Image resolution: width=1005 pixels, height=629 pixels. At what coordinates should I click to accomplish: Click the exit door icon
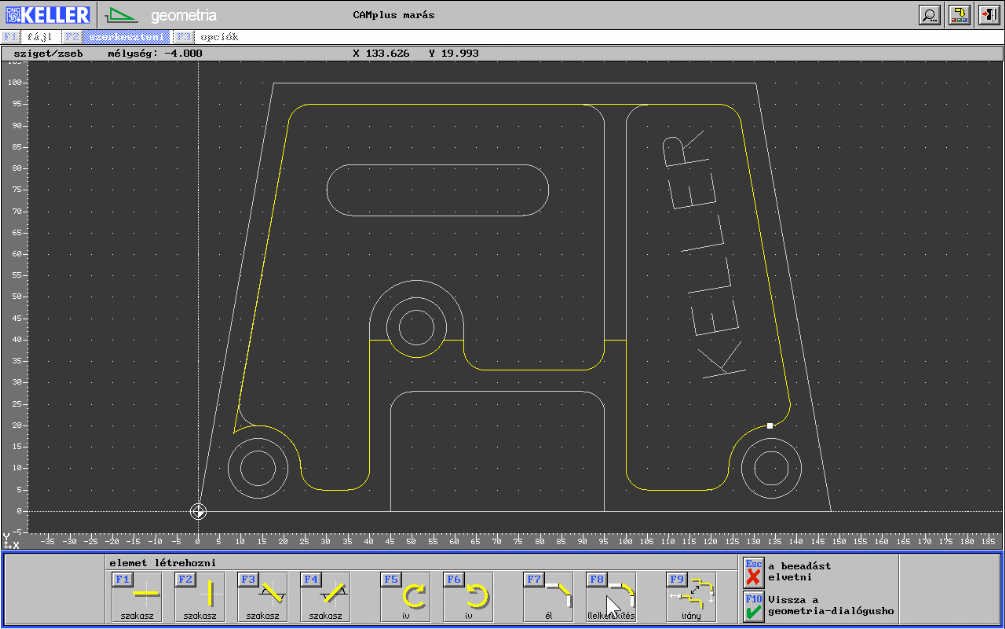(x=989, y=15)
